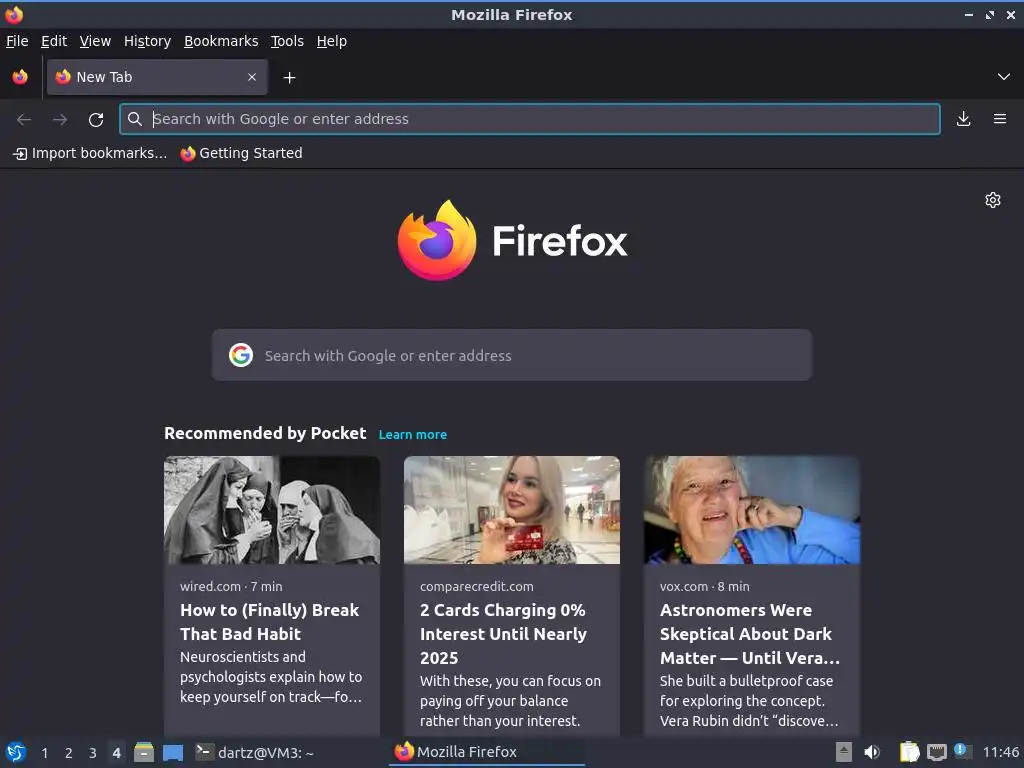Click Import bookmarks in bookmarks toolbar
Viewport: 1024px width, 768px height.
90,153
